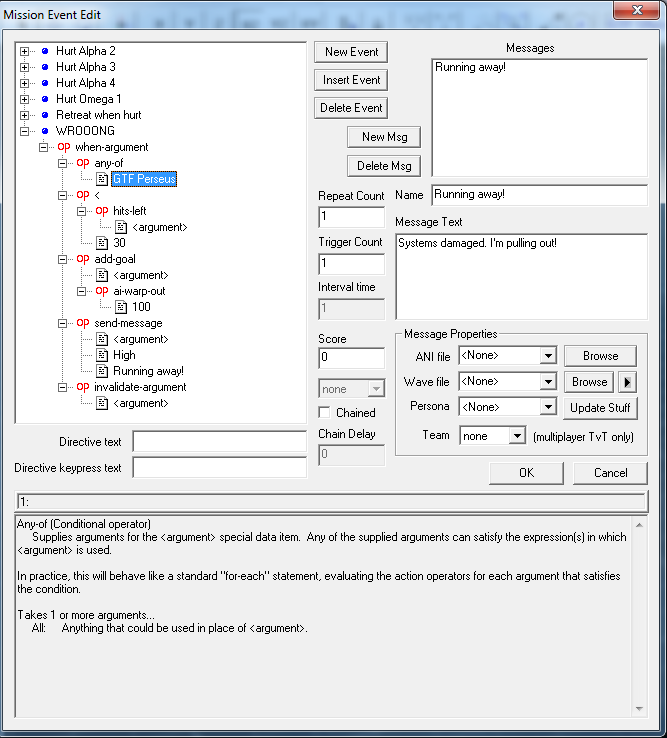
Task: Click the New Event button
Action: click(351, 52)
